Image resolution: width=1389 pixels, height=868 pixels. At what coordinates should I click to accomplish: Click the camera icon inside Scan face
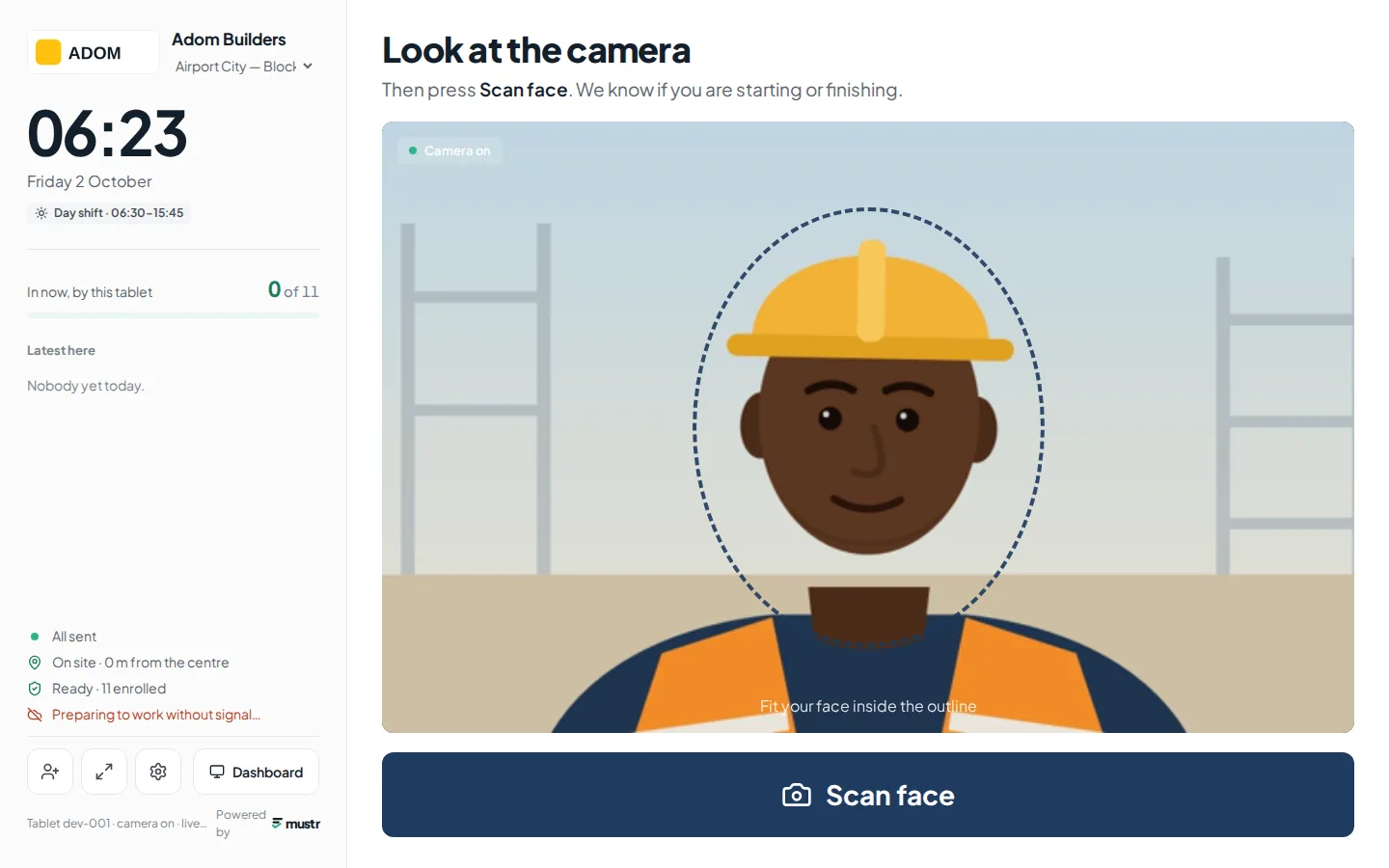tap(797, 795)
